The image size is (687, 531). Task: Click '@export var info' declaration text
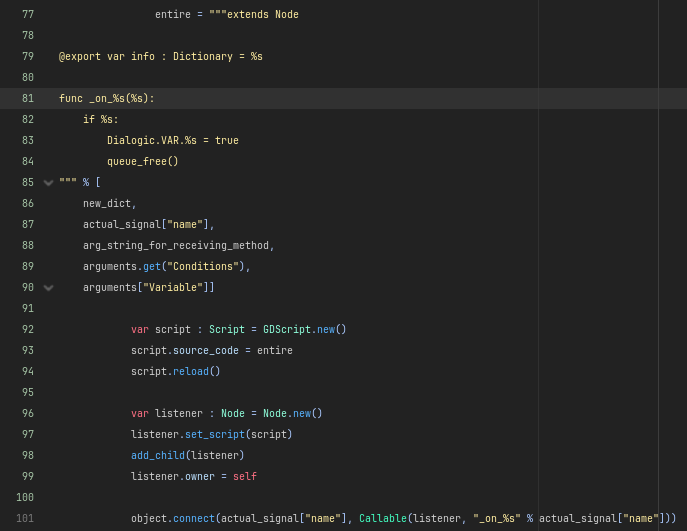pos(107,57)
